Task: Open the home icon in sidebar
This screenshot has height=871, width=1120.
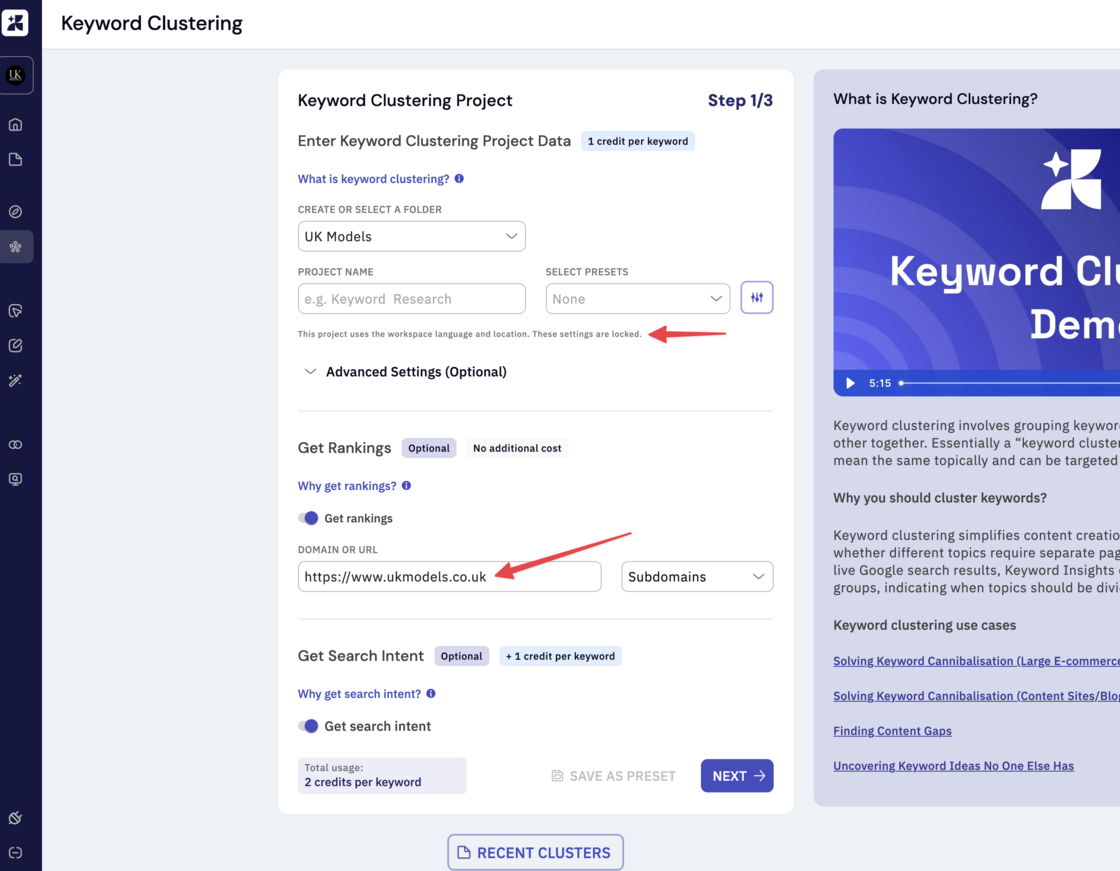Action: click(x=15, y=124)
